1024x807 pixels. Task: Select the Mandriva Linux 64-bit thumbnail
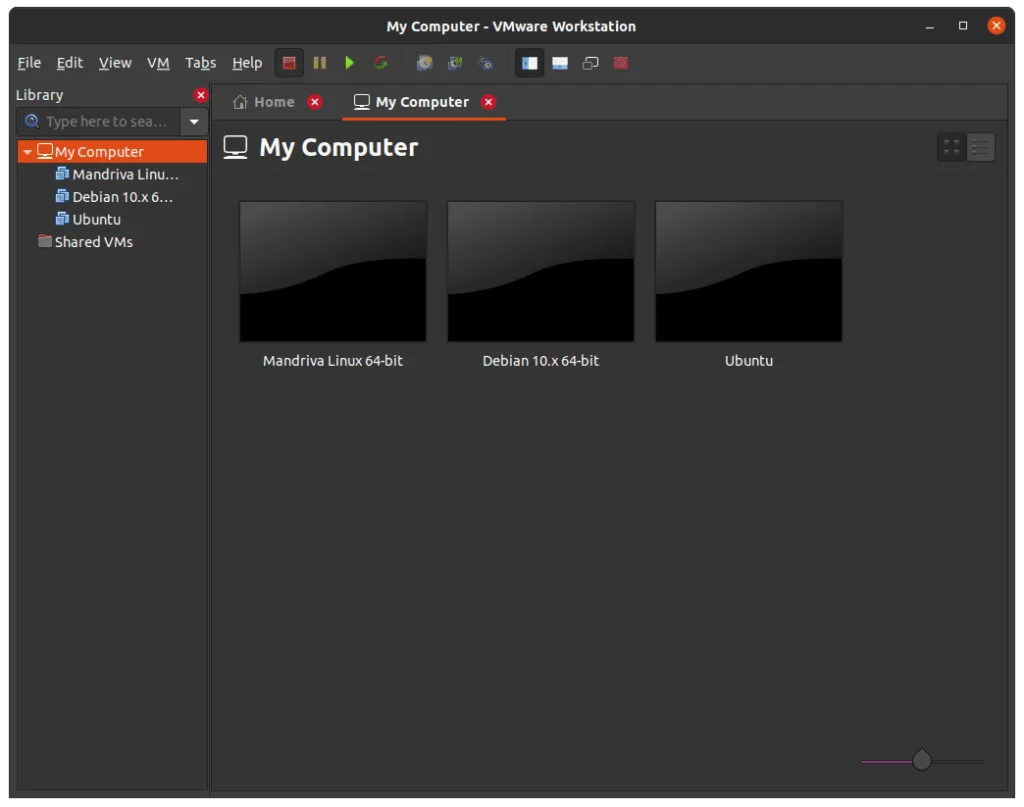click(333, 271)
